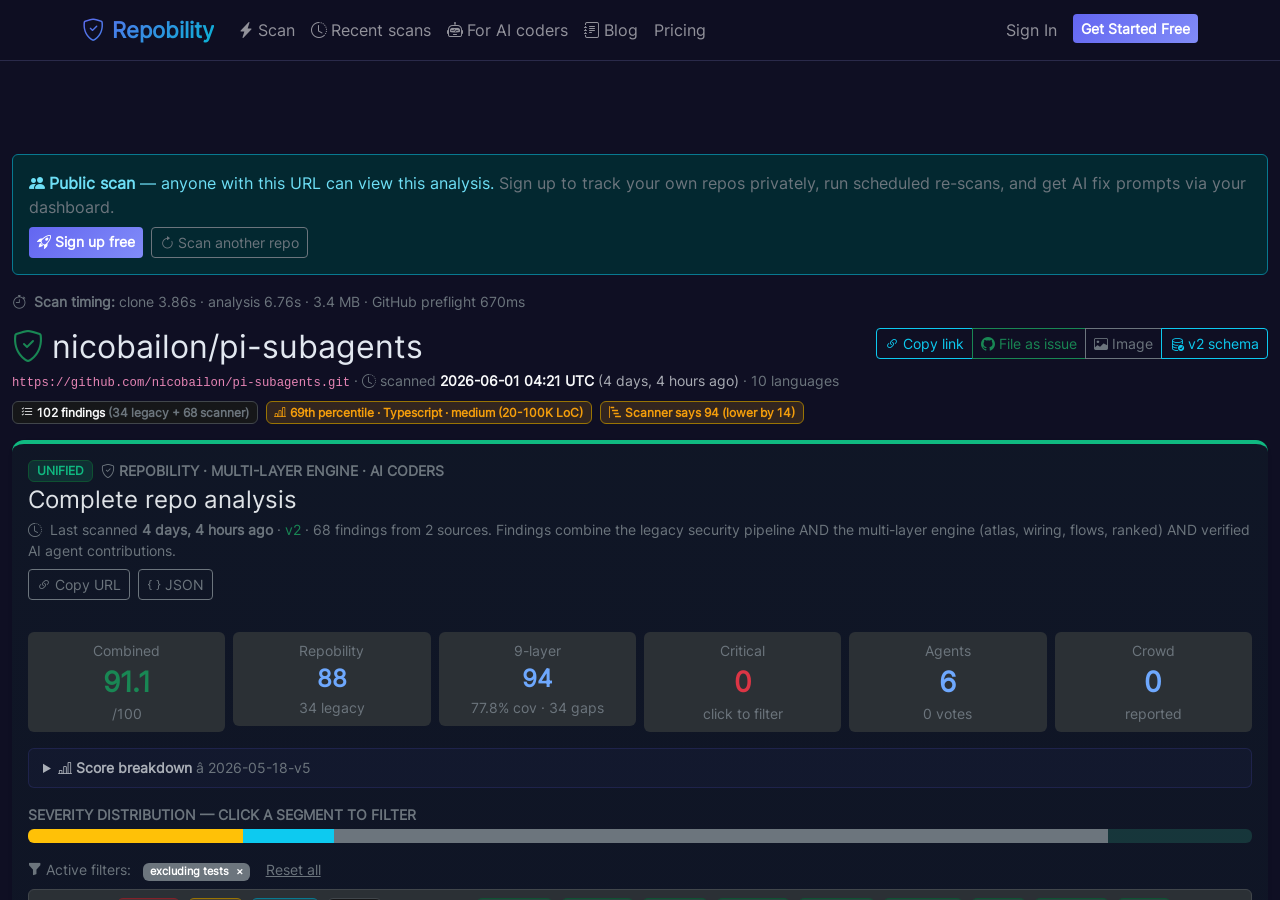The width and height of the screenshot is (1280, 900).
Task: Click the Scanner says 94 badge
Action: (702, 412)
